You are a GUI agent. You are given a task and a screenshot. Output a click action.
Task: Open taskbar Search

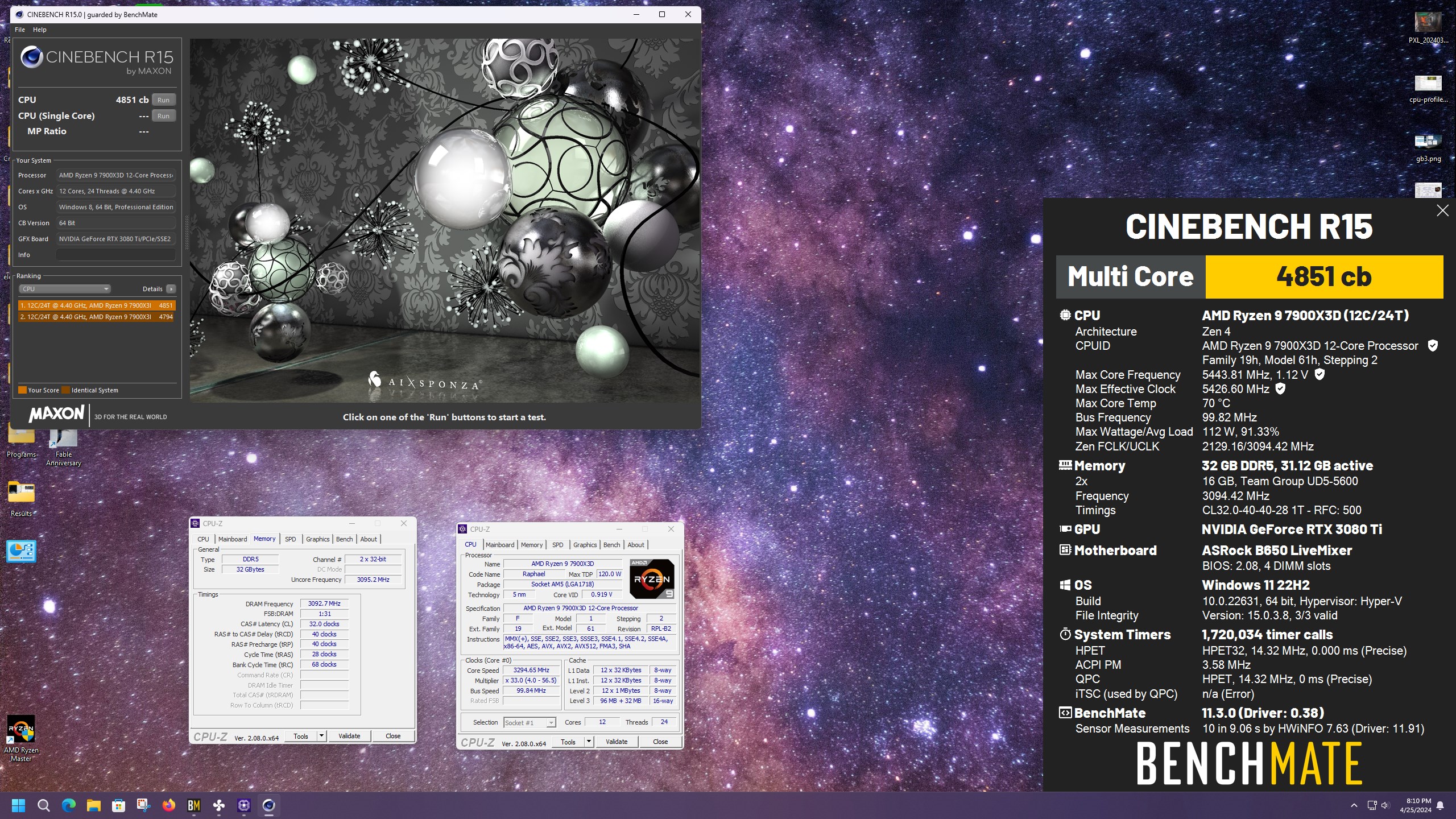coord(43,805)
